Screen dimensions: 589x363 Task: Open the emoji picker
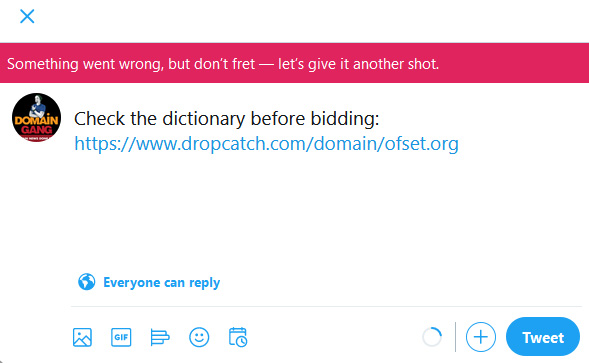(x=199, y=337)
